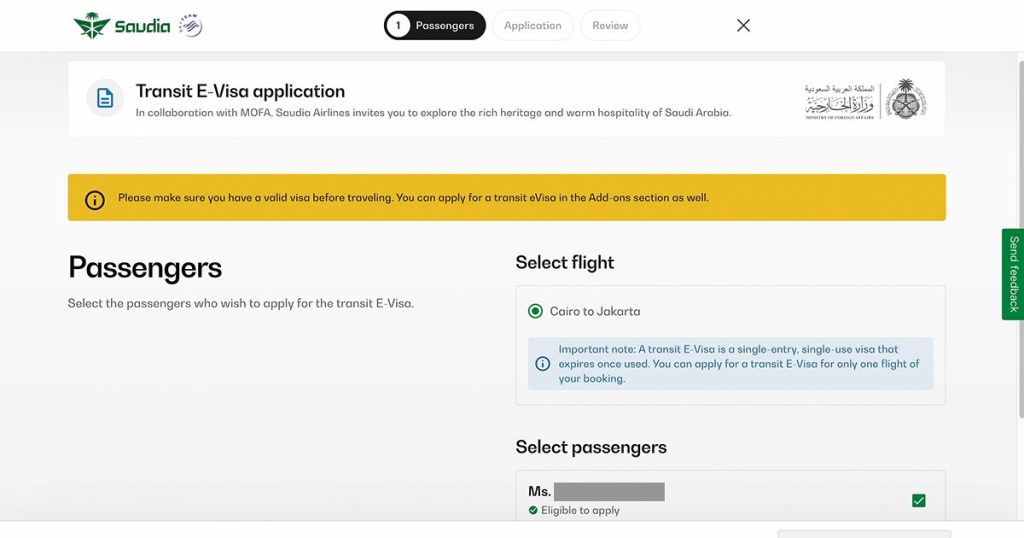Click the Important note text about single-entry visa
This screenshot has width=1024, height=538.
738,364
